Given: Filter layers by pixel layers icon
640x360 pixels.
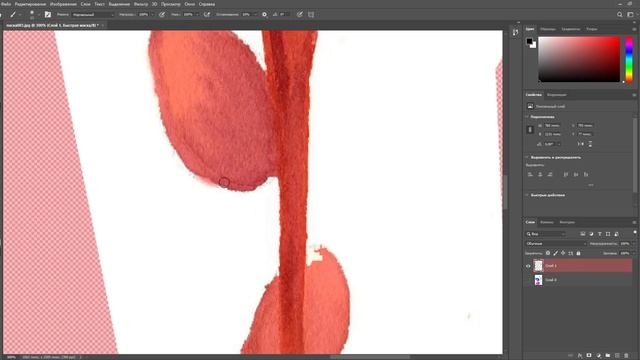Looking at the screenshot, I should [583, 234].
